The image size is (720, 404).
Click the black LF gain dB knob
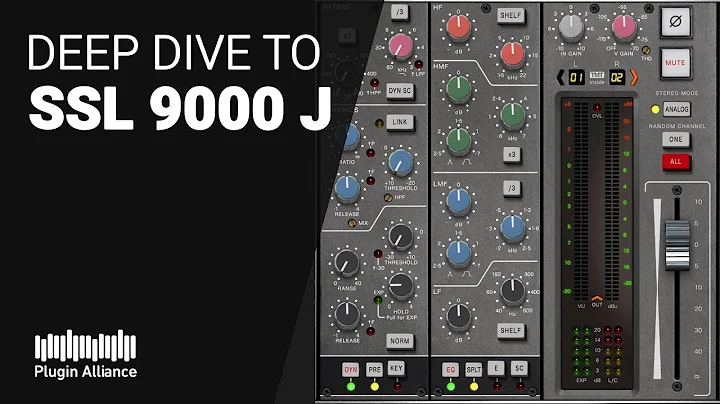tap(458, 316)
